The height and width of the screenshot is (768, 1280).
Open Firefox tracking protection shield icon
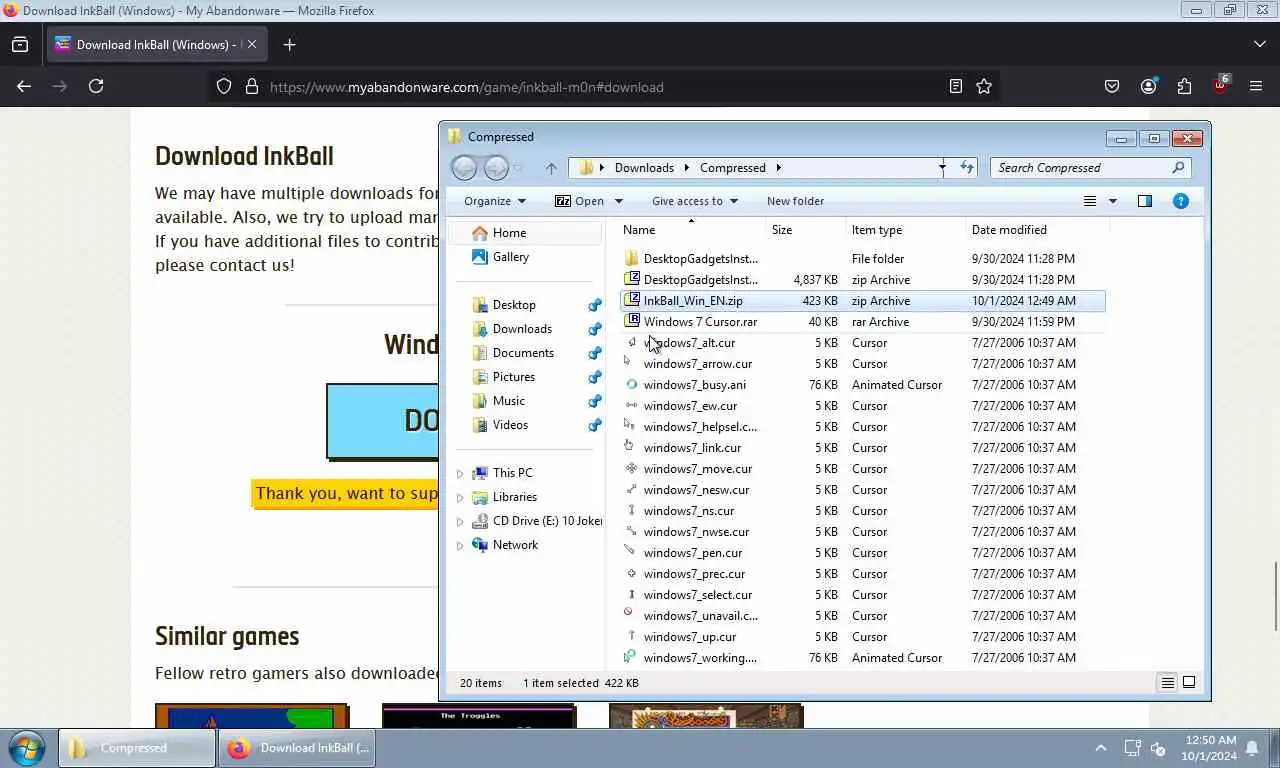point(224,87)
